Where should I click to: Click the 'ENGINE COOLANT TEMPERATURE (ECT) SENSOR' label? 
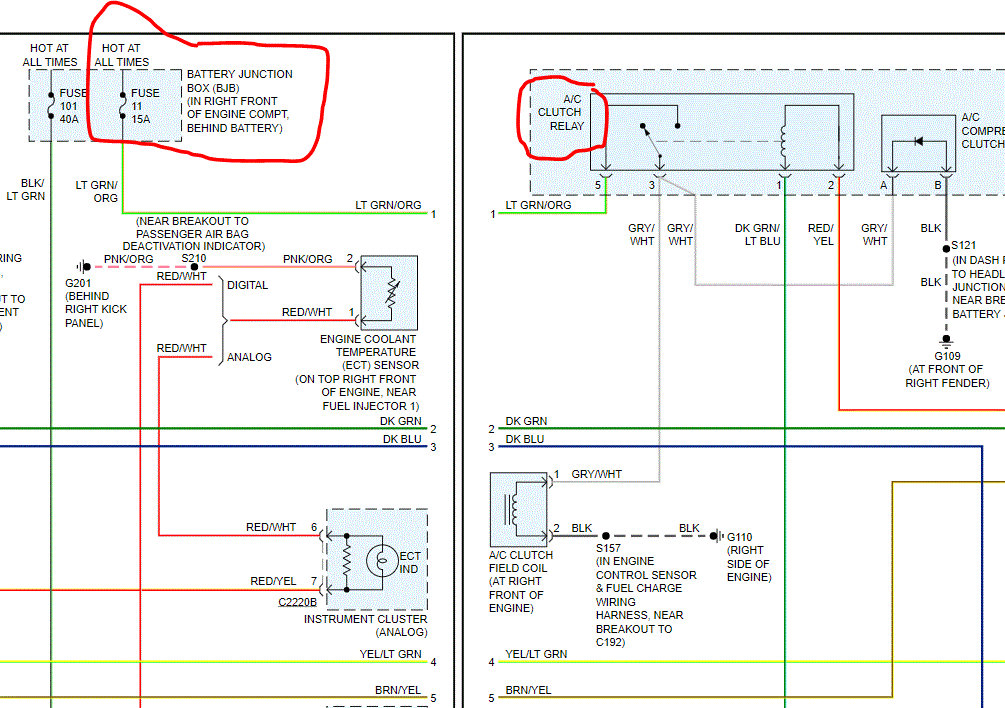pyautogui.click(x=369, y=352)
